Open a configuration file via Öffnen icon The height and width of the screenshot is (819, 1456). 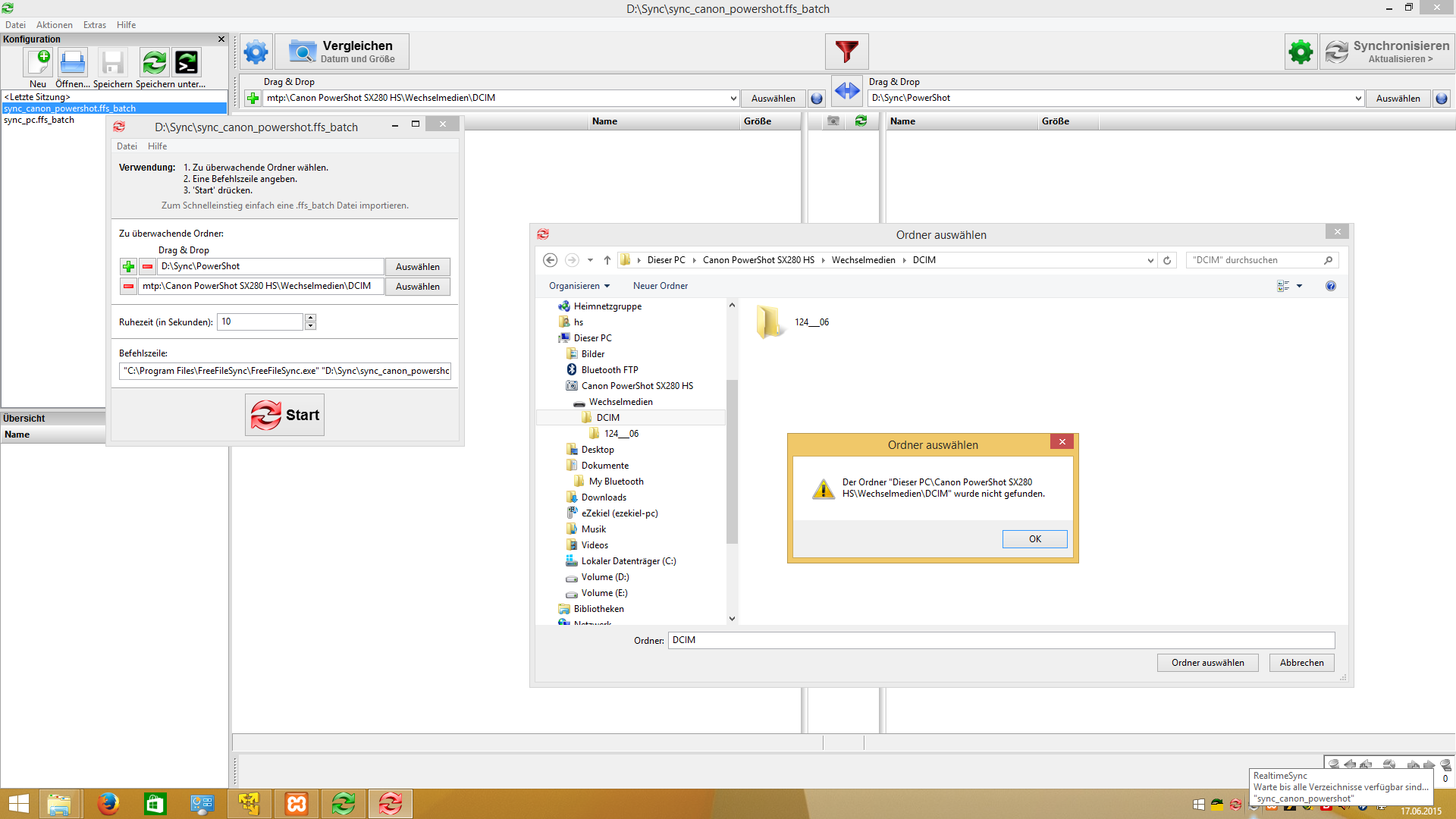click(x=73, y=62)
